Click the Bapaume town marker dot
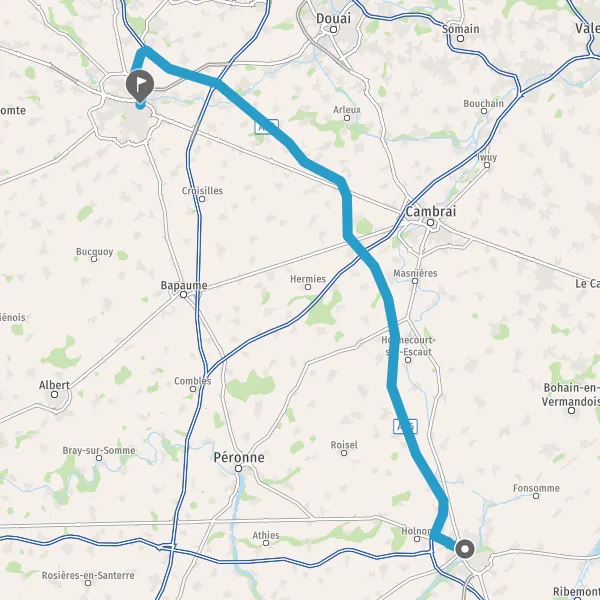The image size is (600, 600). (184, 295)
